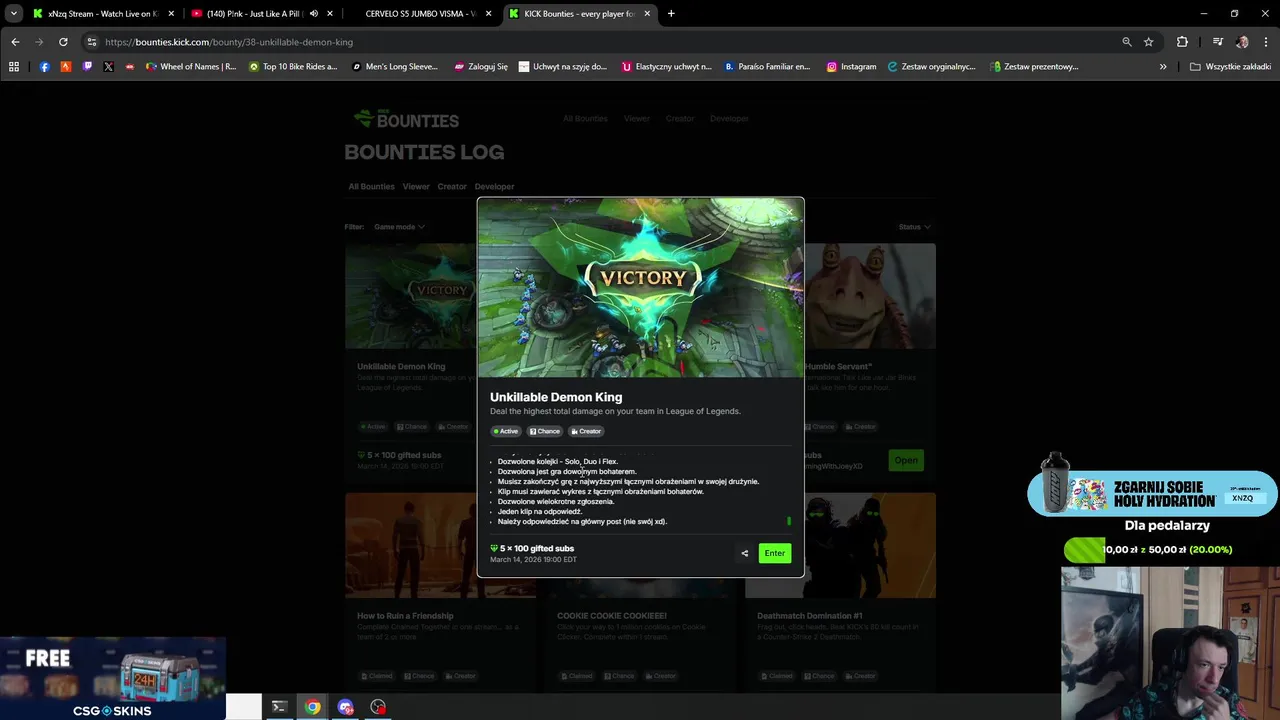Screen dimensions: 1280x720
Task: Open the page zoom magnifier icon
Action: click(x=1127, y=42)
